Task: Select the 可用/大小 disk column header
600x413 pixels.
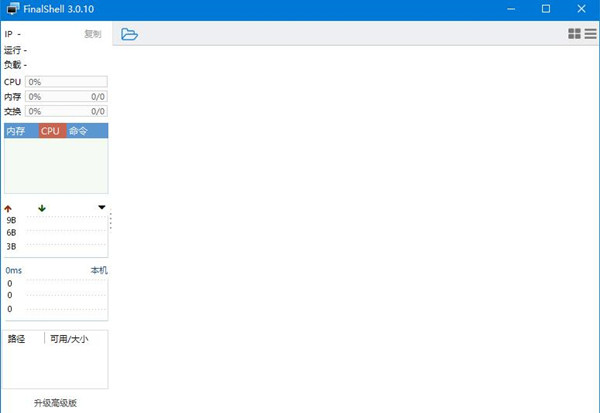Action: pos(70,339)
